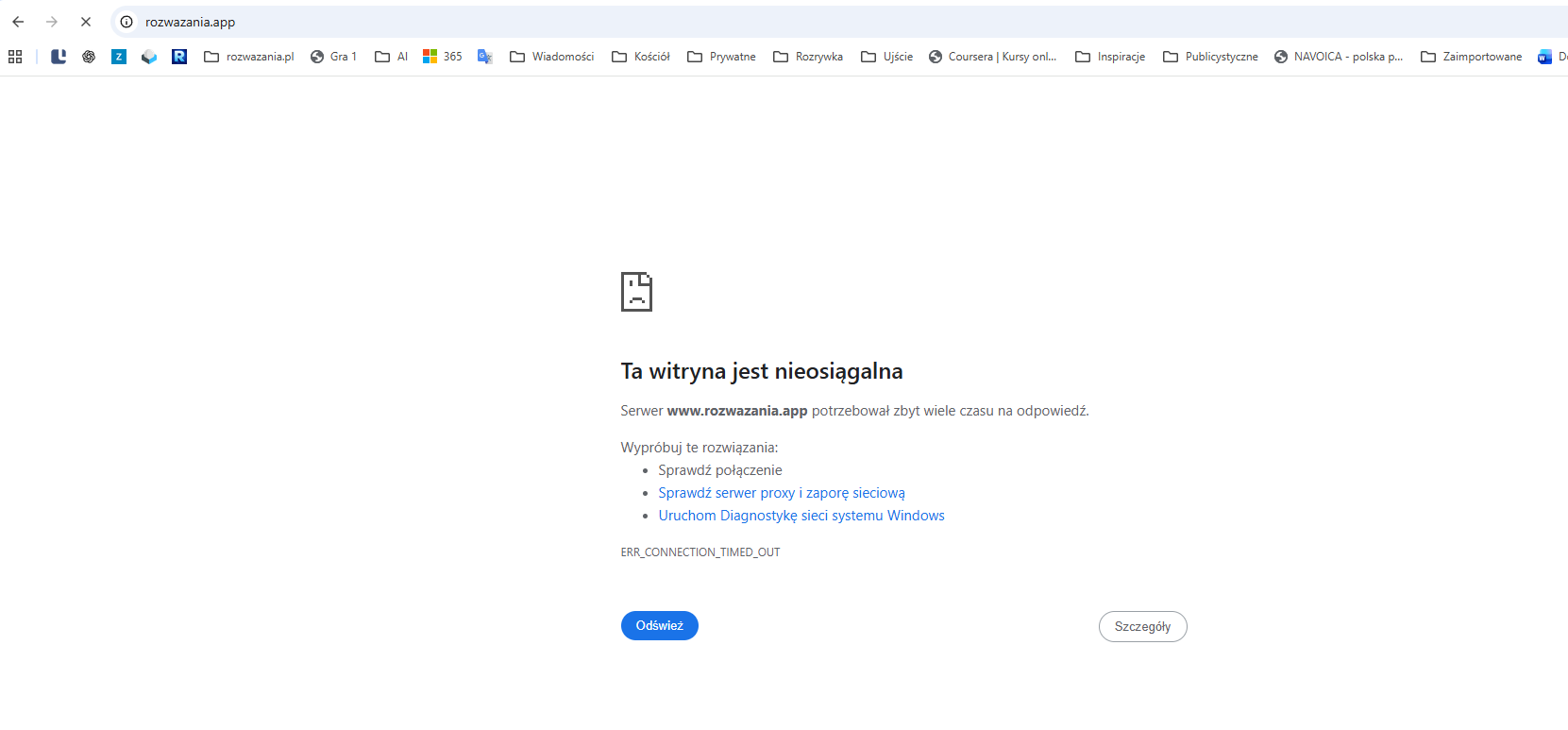Open the Ujście bookmark folder
The image size is (1568, 730).
tap(887, 57)
